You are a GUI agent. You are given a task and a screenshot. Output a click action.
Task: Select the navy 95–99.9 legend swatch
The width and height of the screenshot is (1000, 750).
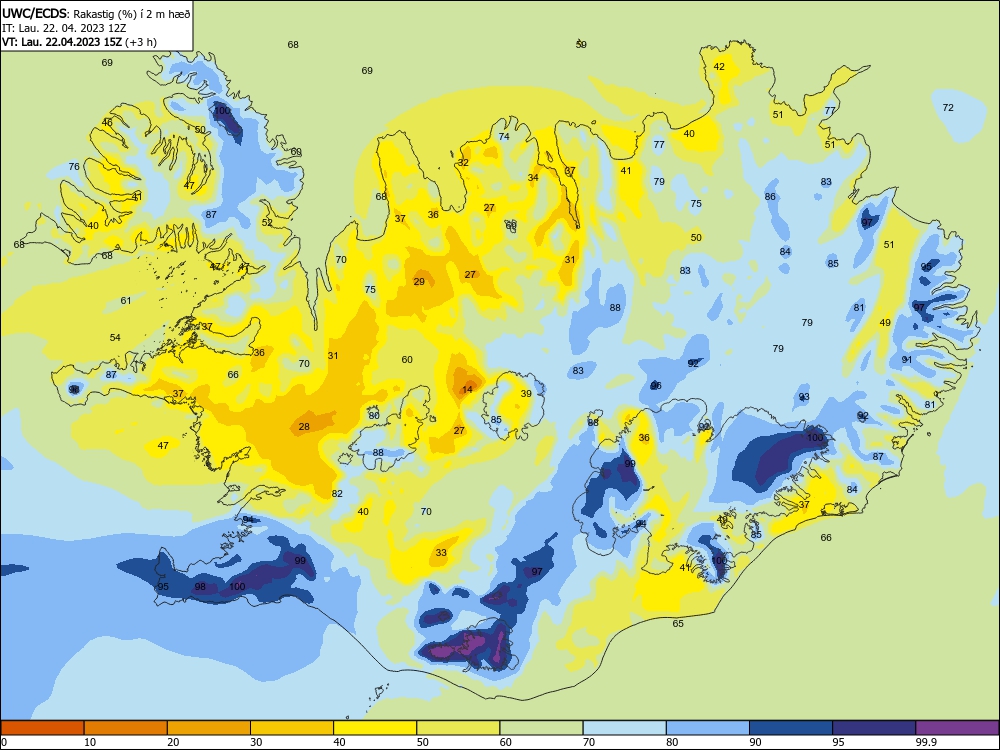[874, 728]
